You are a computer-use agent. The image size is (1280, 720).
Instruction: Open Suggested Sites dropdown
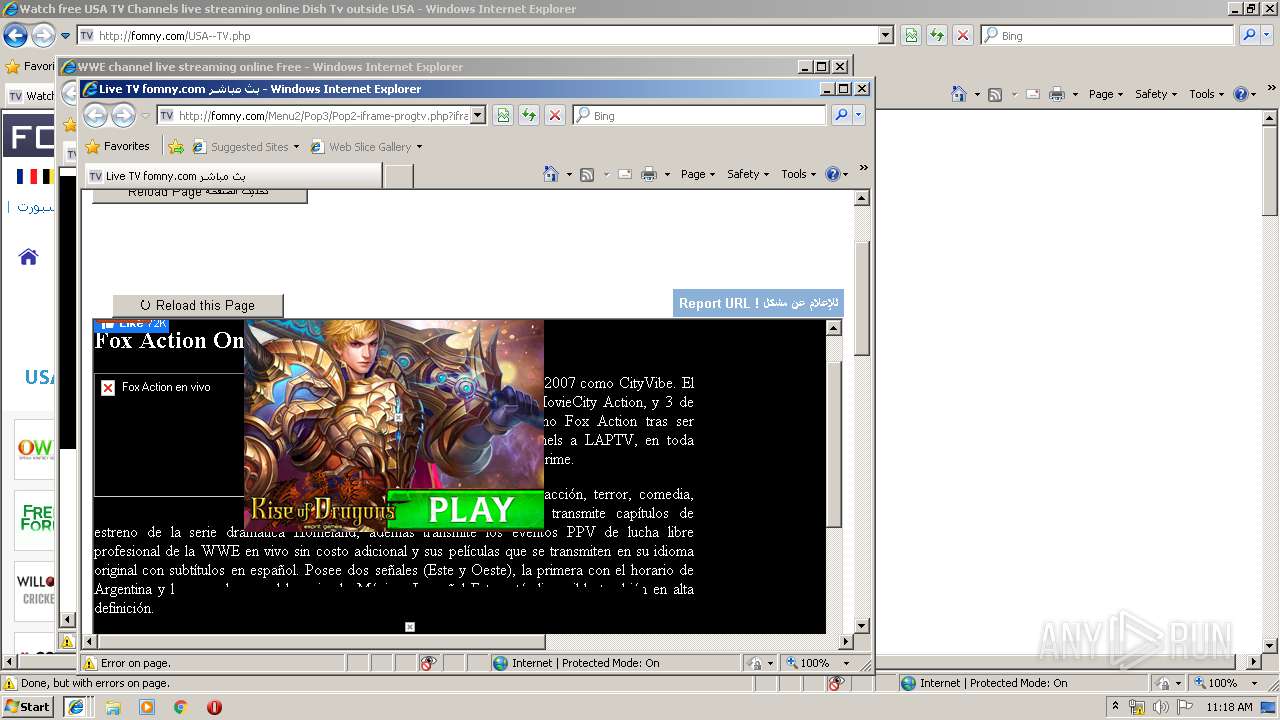point(246,146)
